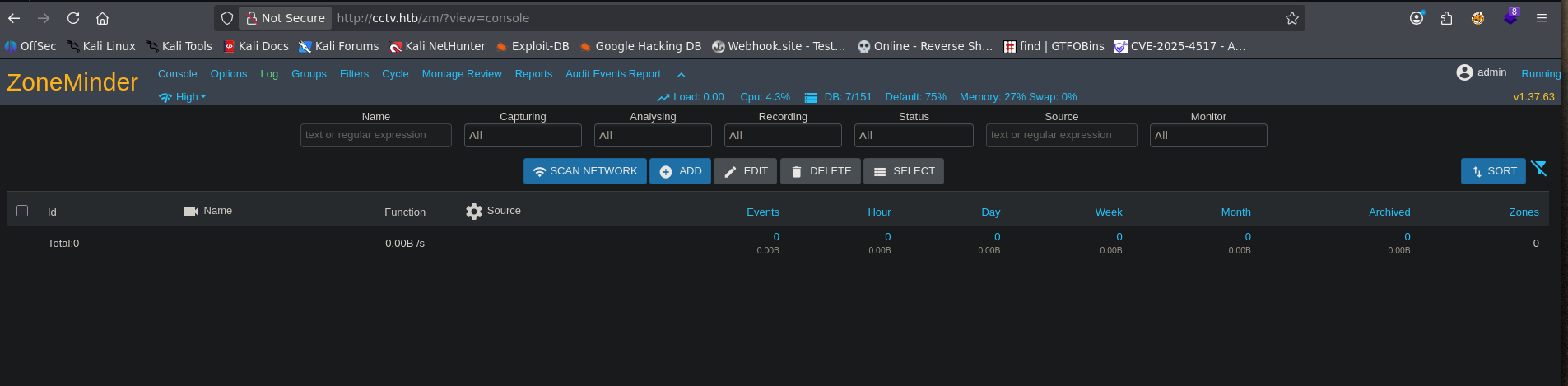Click the ADD monitor button
Screen dimensions: 1568x386
pos(680,171)
